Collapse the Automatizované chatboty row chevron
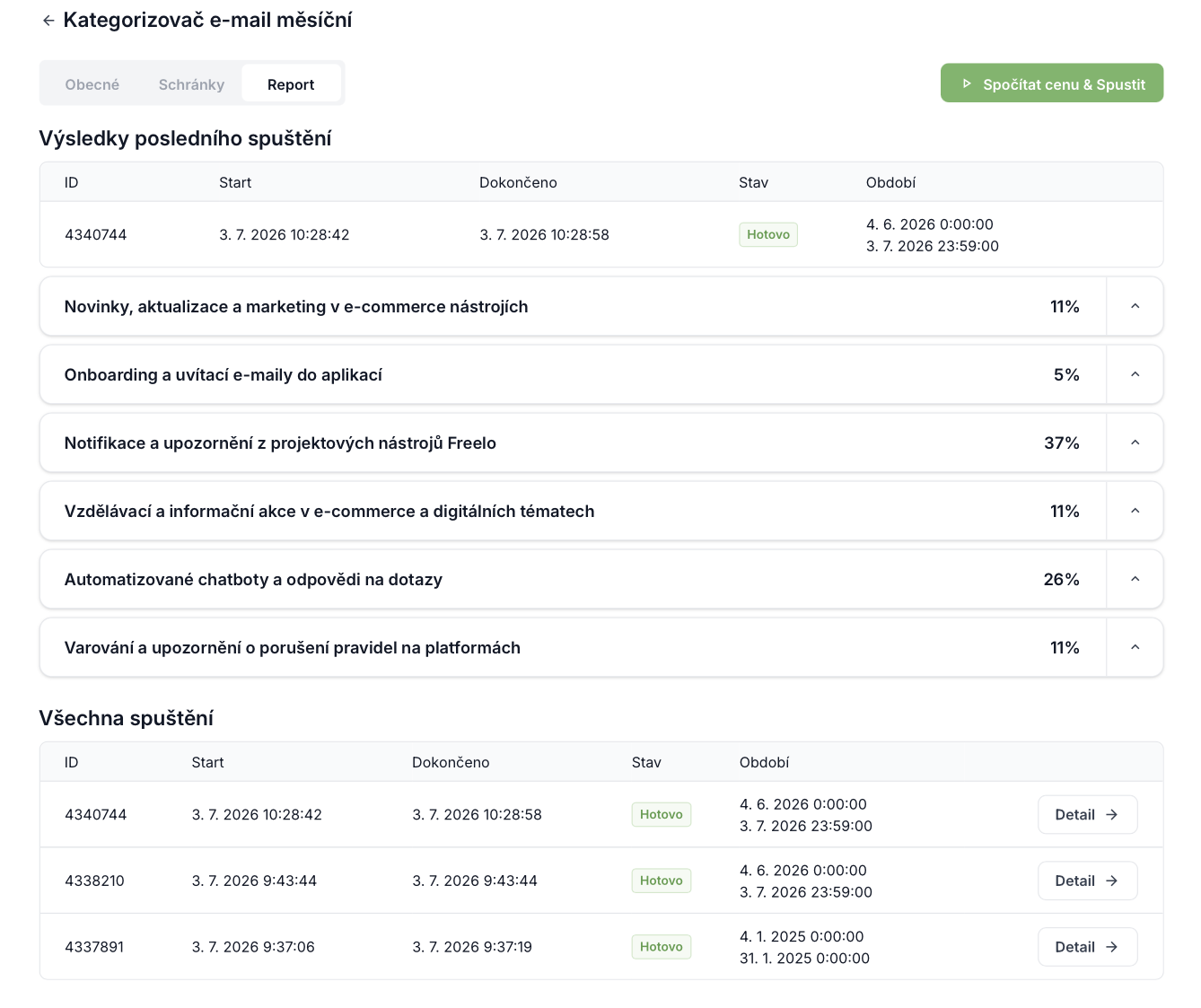The image size is (1201, 1008). tap(1135, 580)
